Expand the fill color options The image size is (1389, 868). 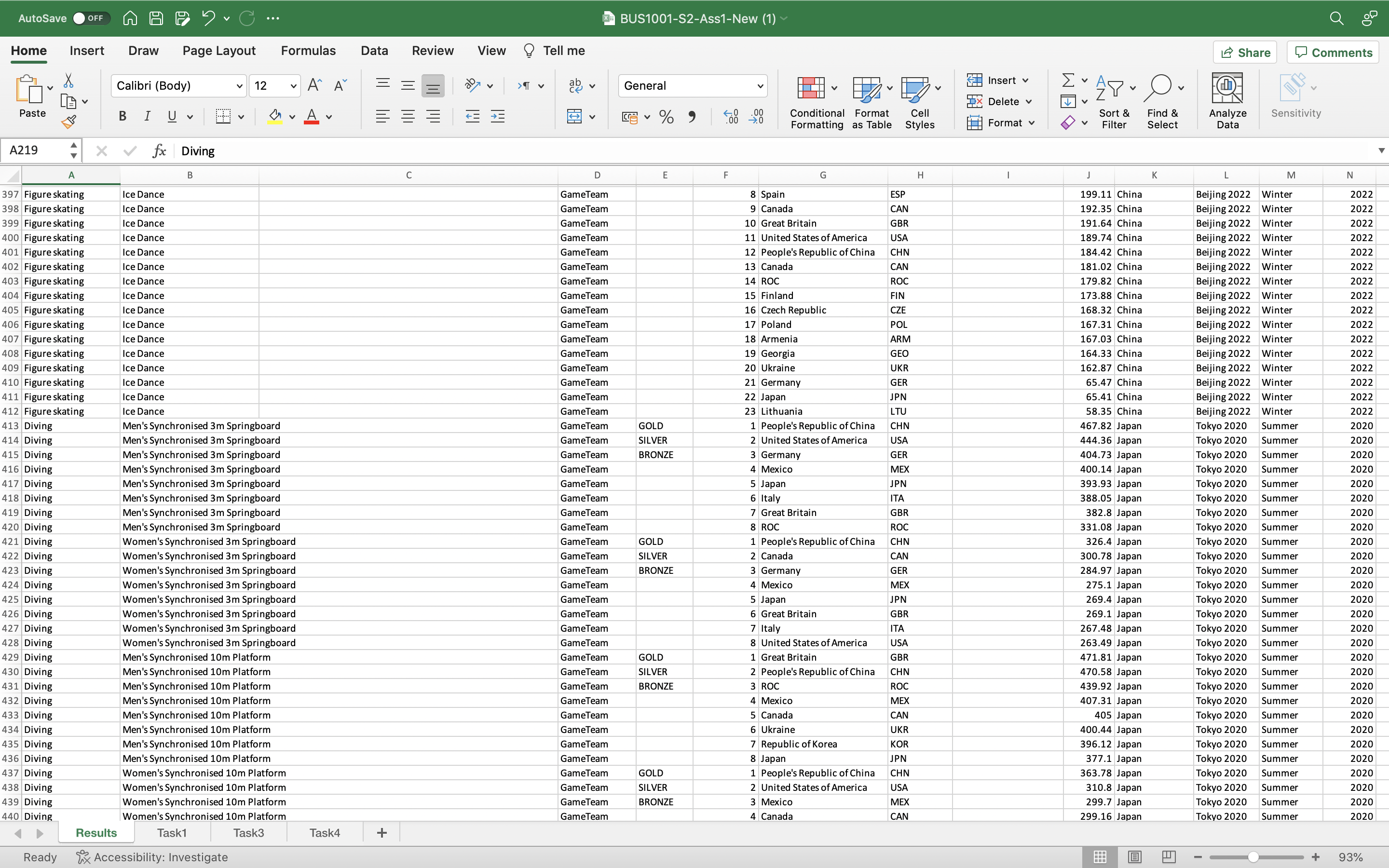[x=292, y=116]
